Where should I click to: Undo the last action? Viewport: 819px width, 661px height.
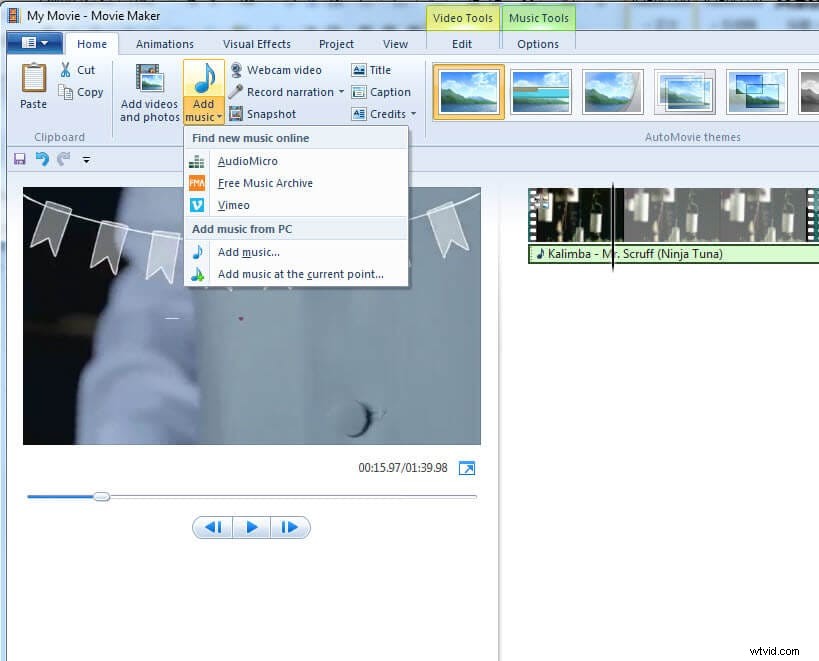coord(41,159)
